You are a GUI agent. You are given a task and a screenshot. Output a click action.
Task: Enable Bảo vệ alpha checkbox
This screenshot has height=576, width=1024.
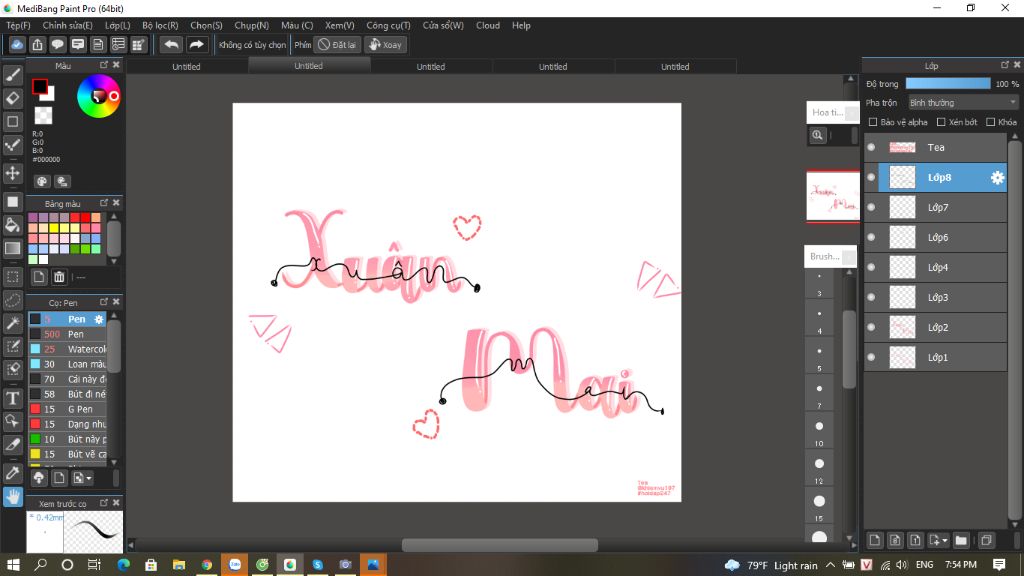click(872, 122)
